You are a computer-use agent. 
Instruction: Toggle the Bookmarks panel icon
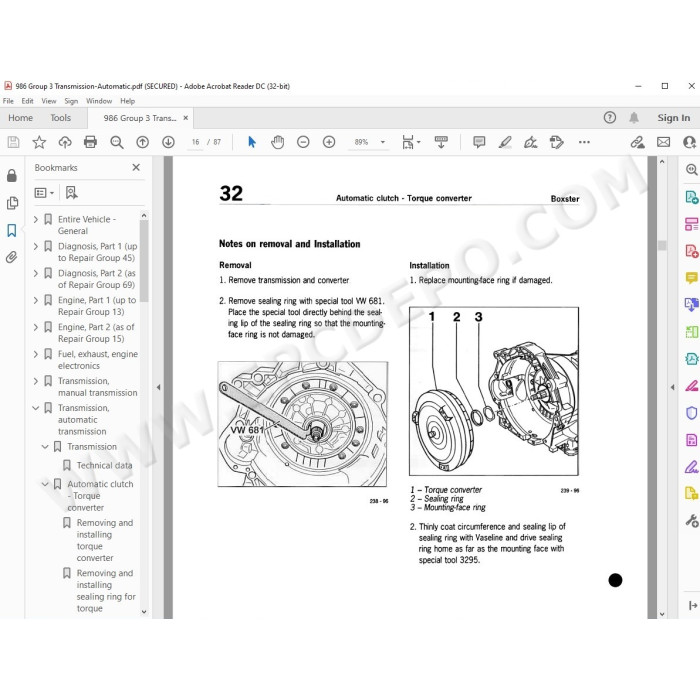[x=12, y=230]
